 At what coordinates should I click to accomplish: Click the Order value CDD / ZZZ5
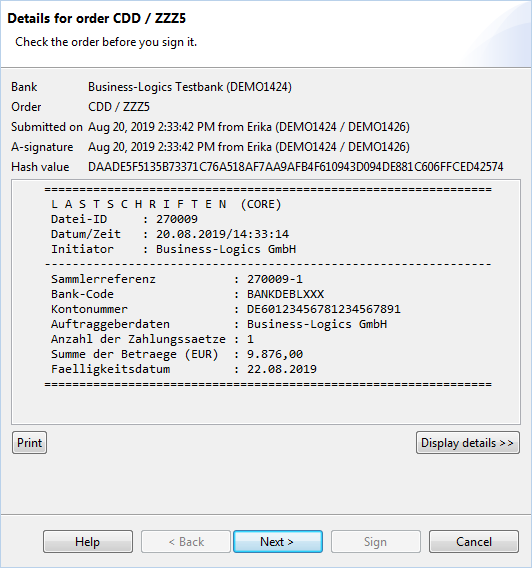point(119,107)
